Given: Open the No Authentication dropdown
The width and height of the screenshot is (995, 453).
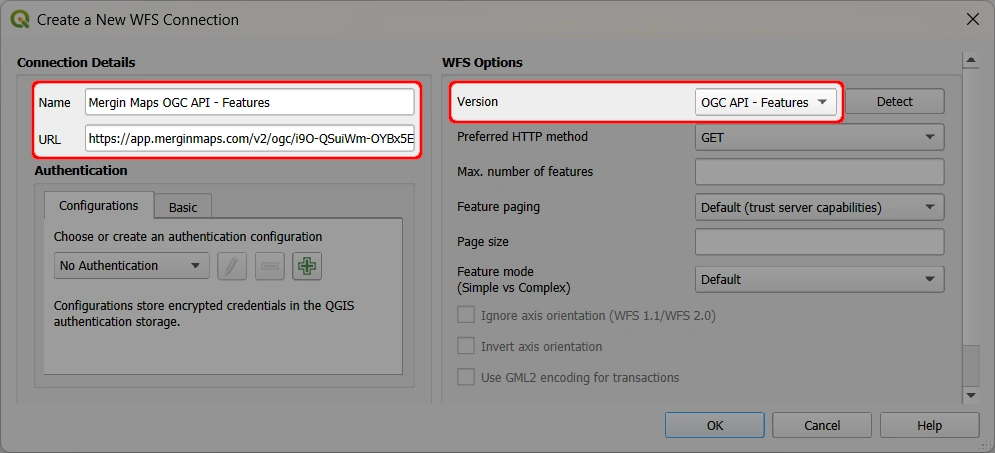Looking at the screenshot, I should [131, 266].
